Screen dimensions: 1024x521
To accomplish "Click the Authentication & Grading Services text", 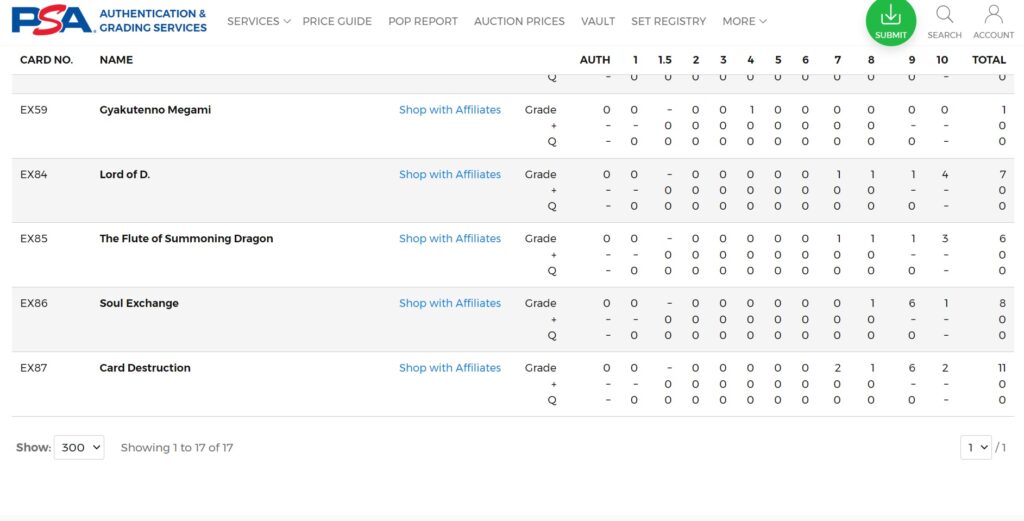I will coord(153,20).
